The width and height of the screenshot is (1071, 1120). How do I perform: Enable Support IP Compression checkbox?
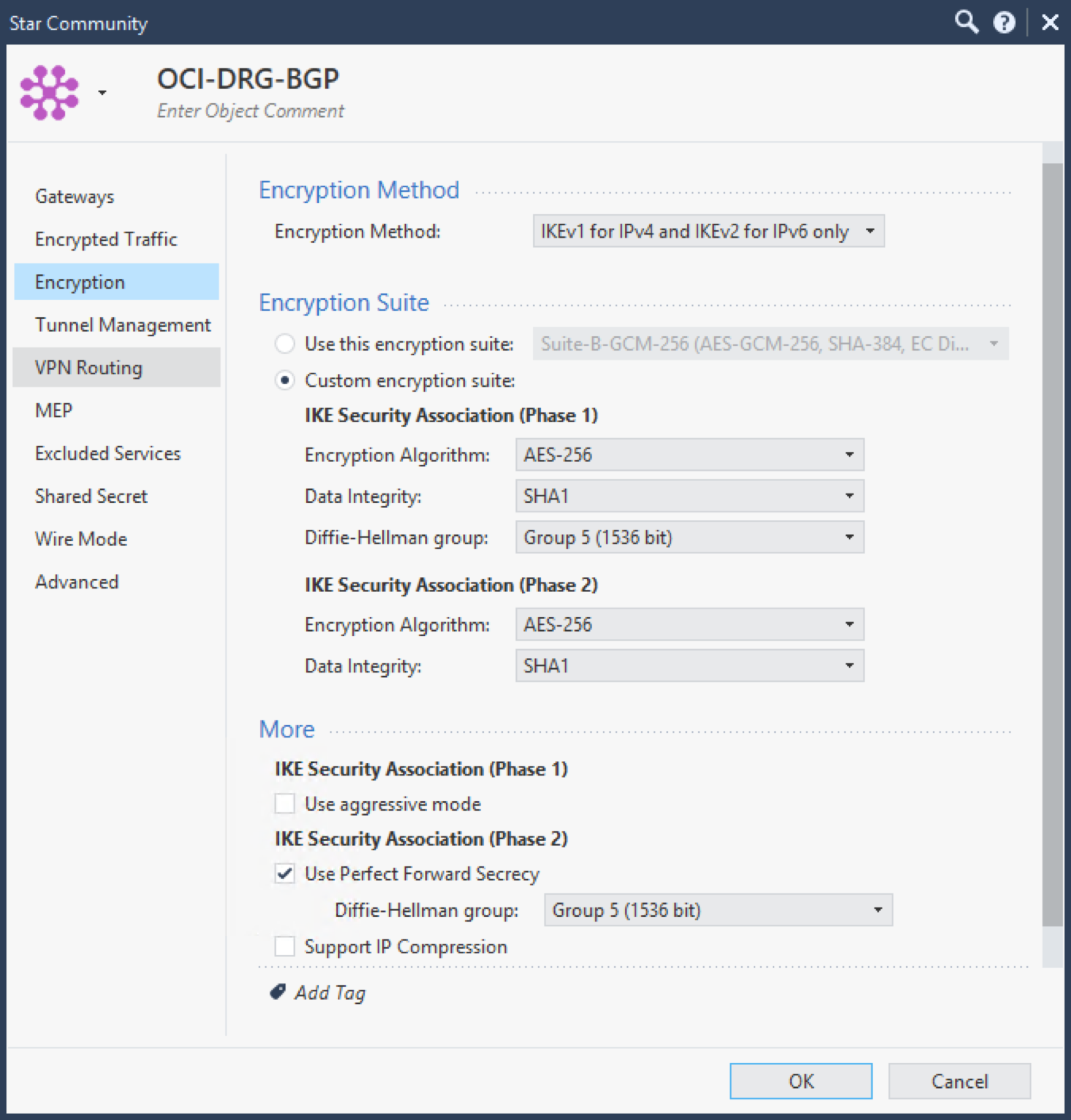pos(285,946)
